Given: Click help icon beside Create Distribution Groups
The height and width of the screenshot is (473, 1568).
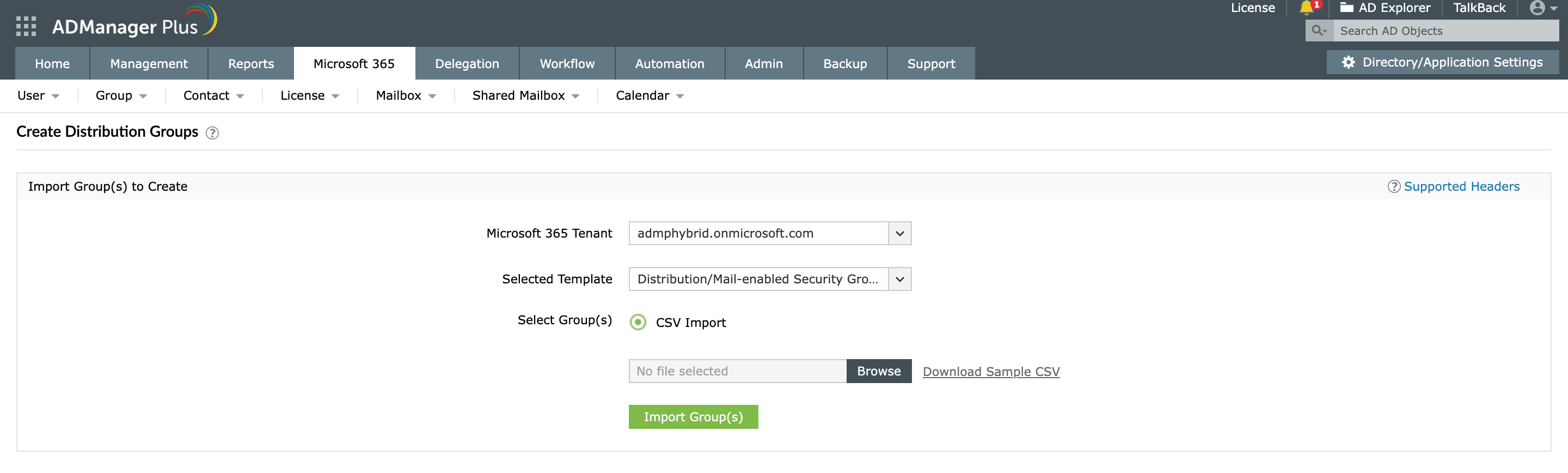Looking at the screenshot, I should [x=212, y=133].
